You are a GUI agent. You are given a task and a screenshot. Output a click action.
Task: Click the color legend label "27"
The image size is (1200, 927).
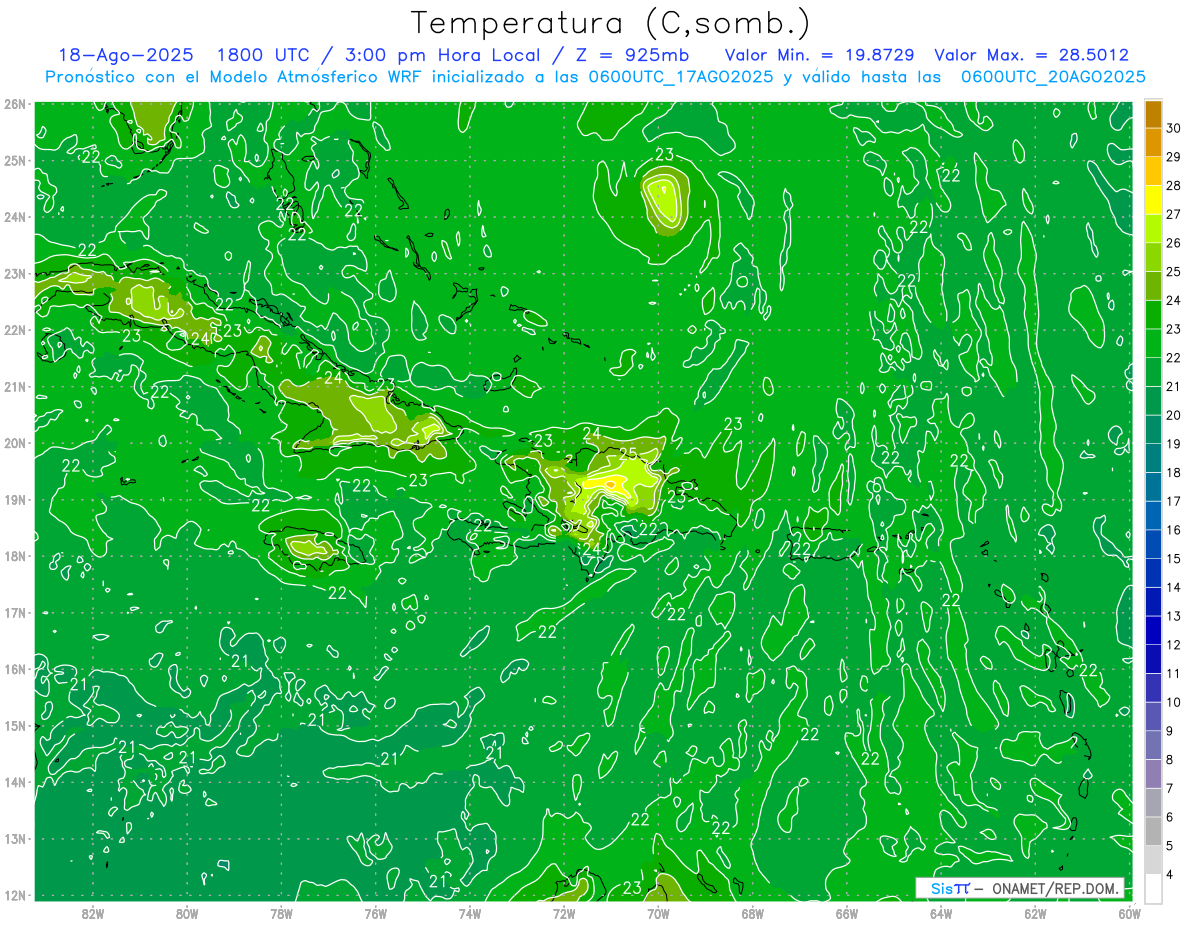coord(1174,214)
